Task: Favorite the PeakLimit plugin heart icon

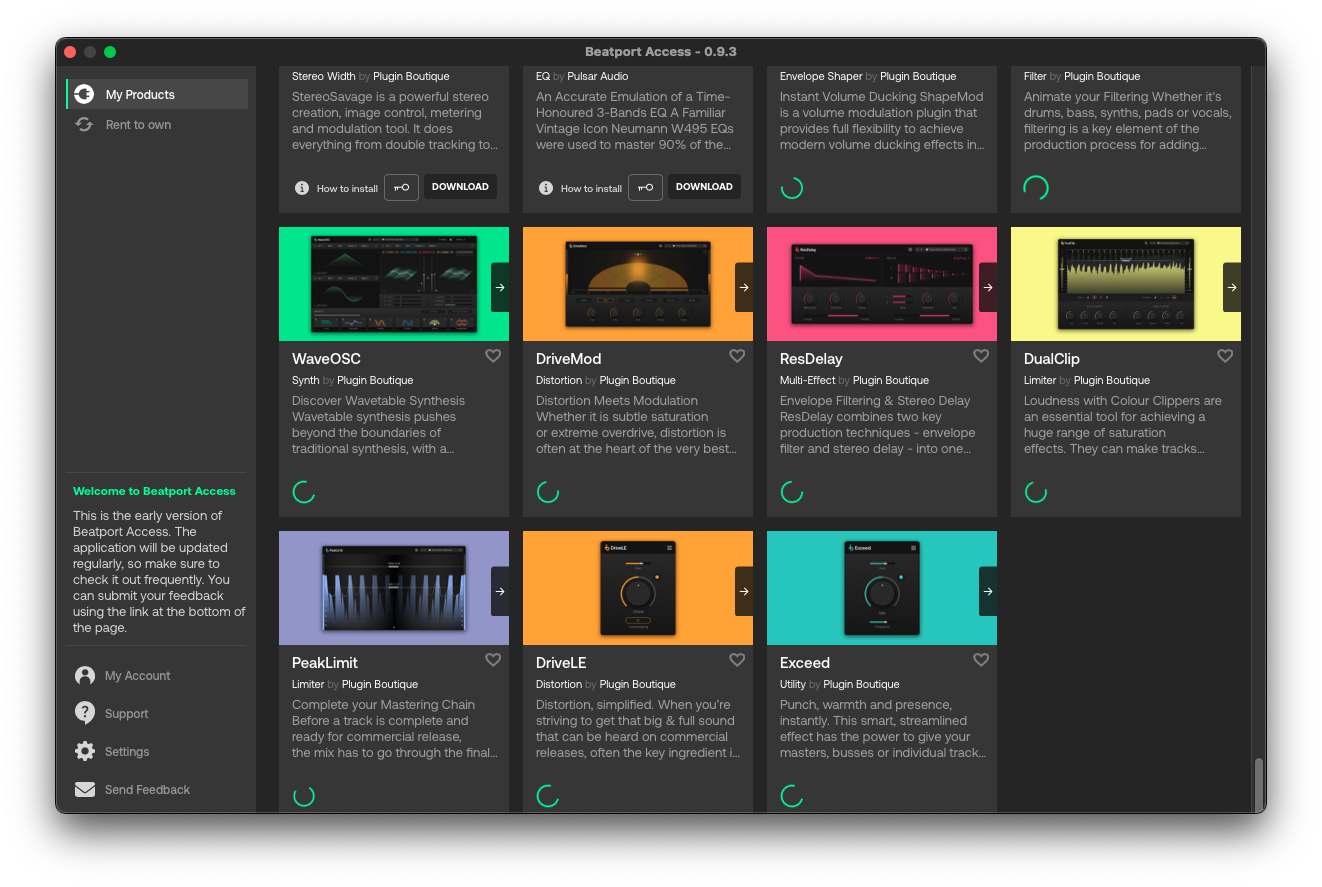Action: (x=493, y=660)
